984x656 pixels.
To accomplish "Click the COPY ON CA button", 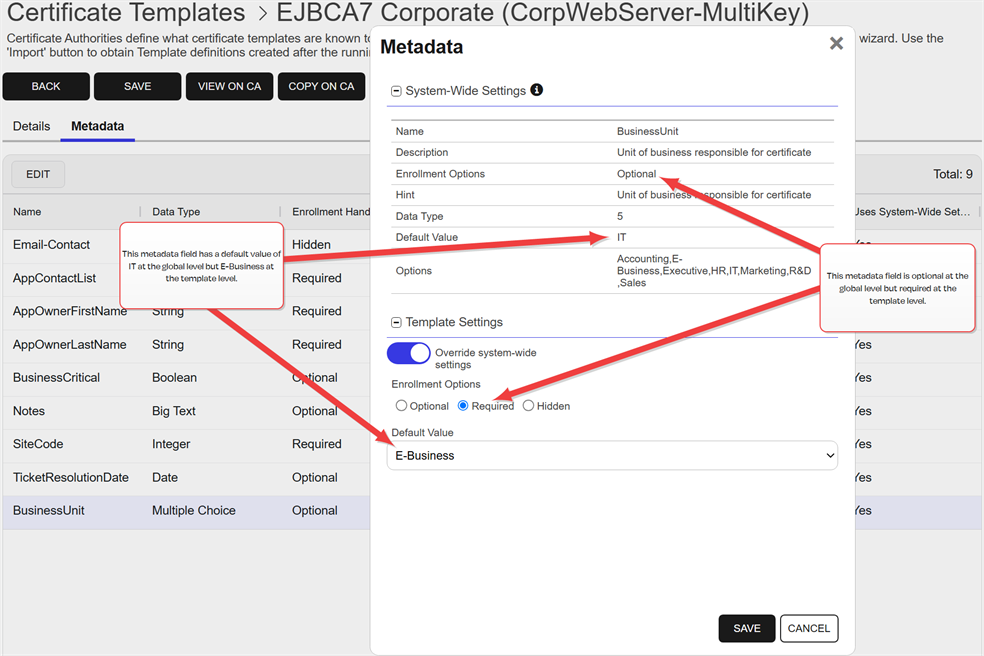I will [321, 87].
